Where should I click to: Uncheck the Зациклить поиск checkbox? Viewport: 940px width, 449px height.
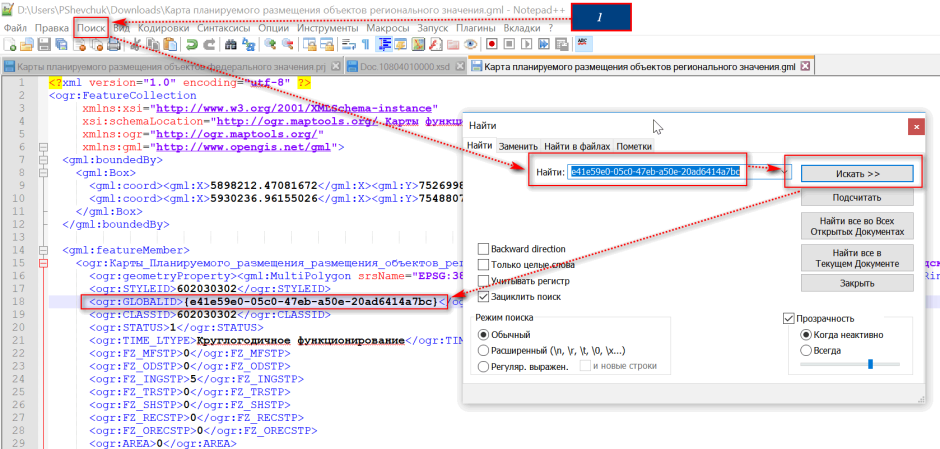point(483,297)
